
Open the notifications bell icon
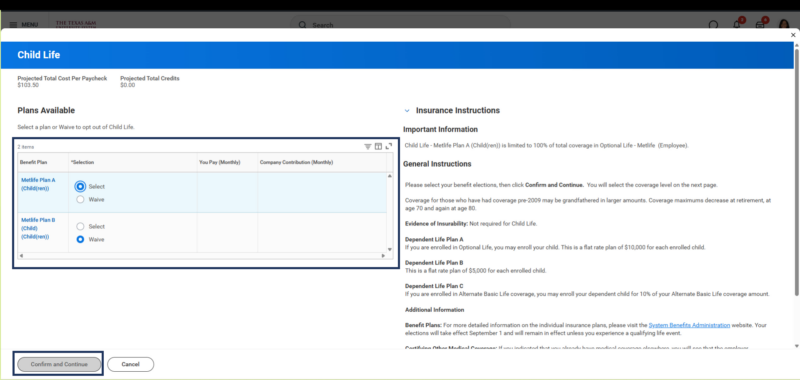(737, 24)
